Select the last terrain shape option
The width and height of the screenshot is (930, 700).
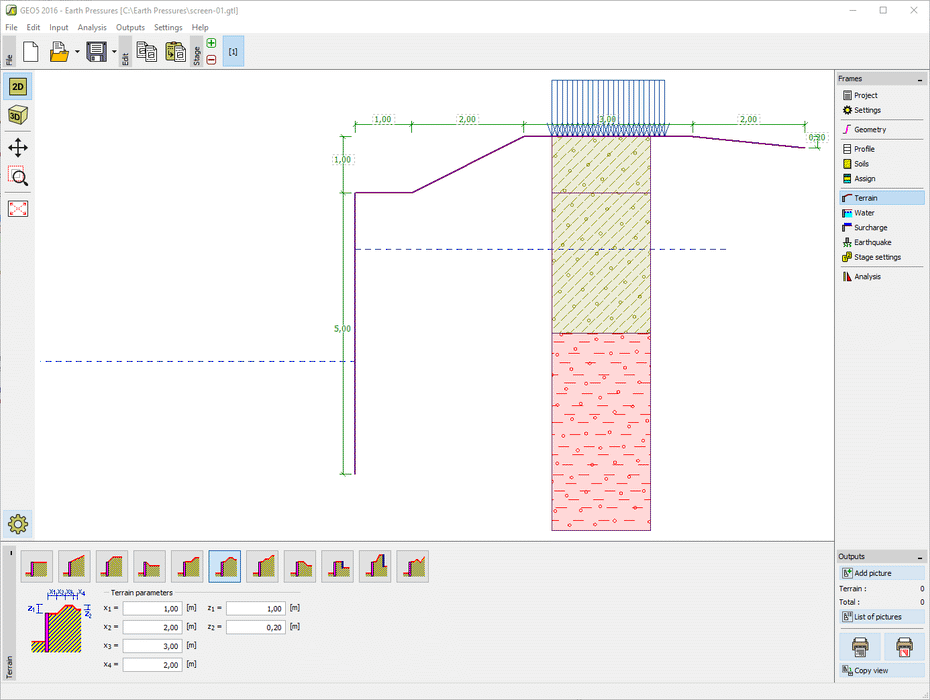coord(412,566)
